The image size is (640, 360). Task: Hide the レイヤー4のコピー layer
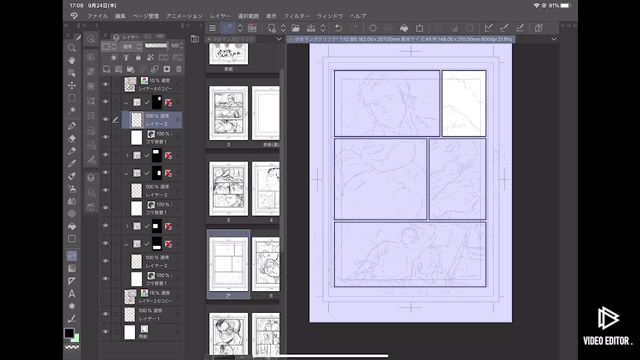pyautogui.click(x=105, y=84)
